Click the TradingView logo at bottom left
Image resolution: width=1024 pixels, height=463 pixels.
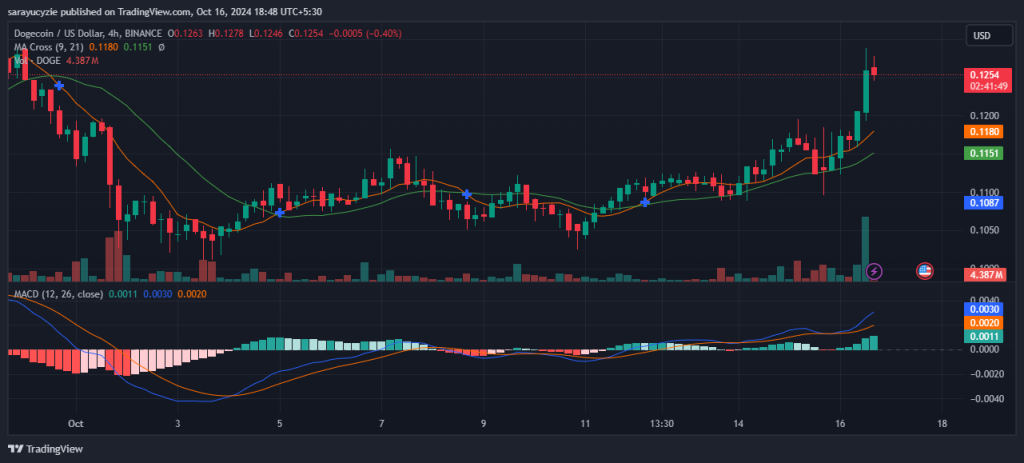point(47,449)
